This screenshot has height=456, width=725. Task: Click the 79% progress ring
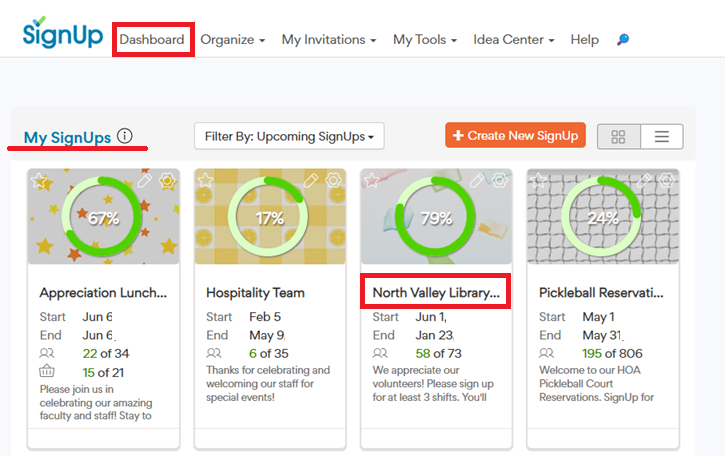[x=436, y=217]
